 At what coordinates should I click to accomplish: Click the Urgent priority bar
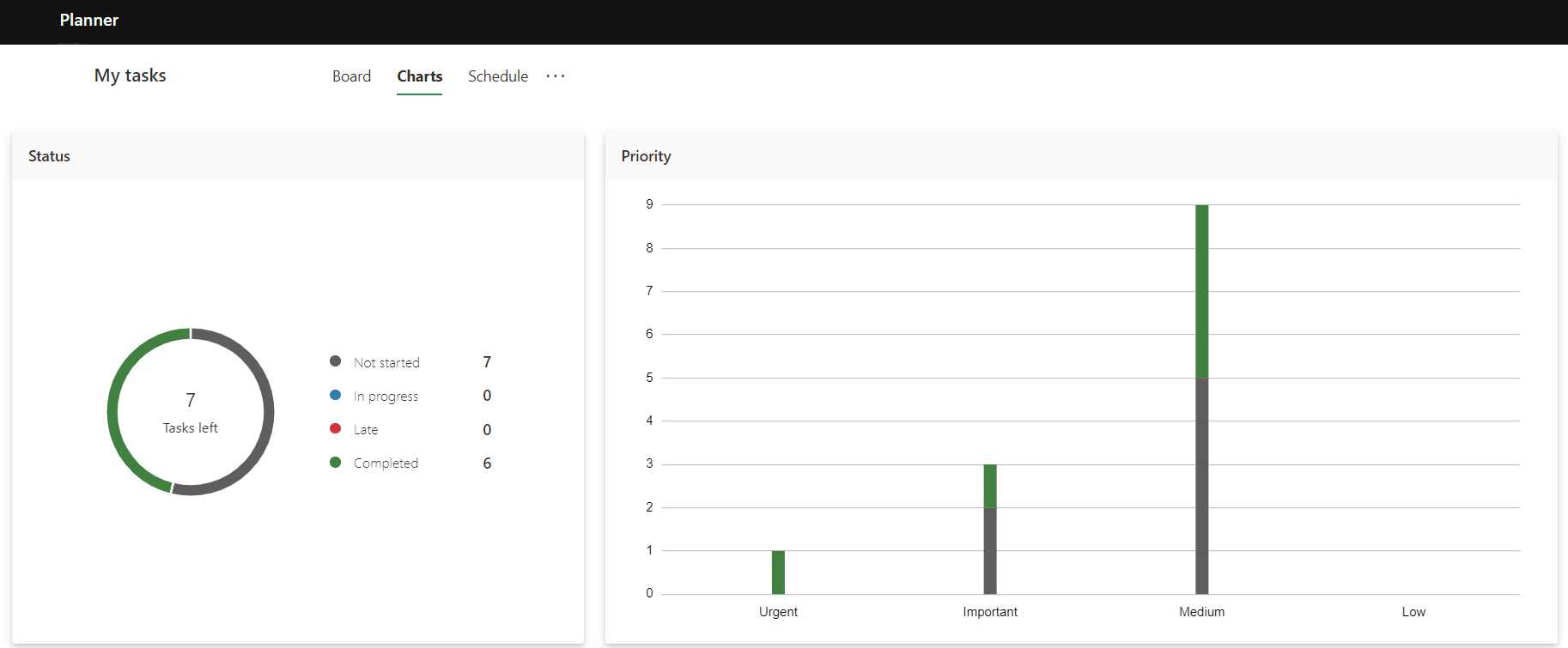[778, 572]
